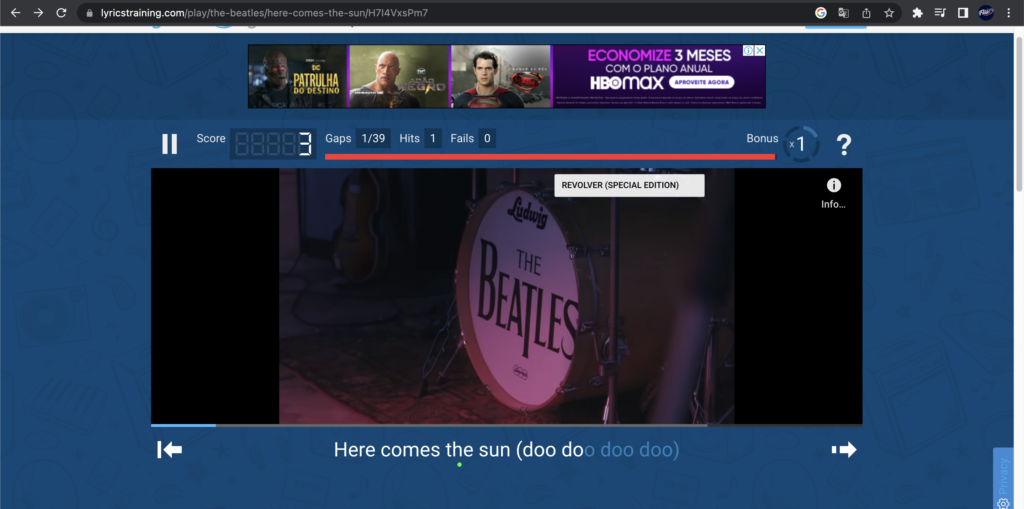Close the HBO Max ad

760,50
